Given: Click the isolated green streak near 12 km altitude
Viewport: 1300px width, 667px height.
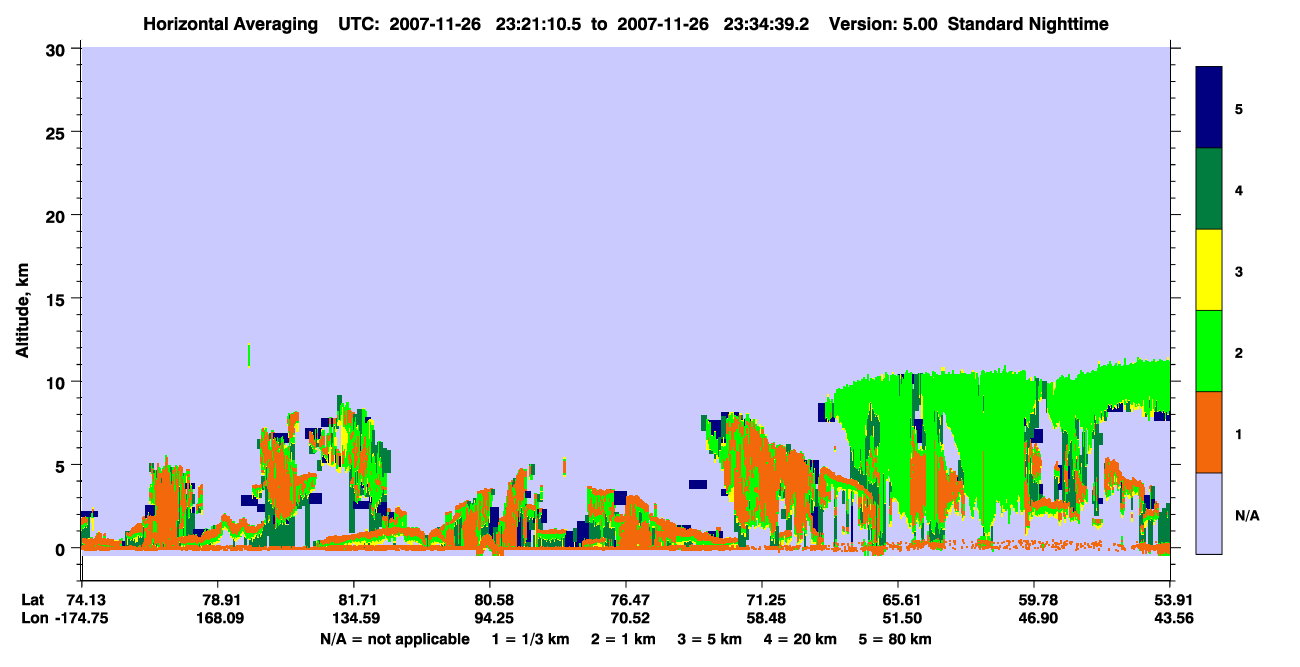Looking at the screenshot, I should pyautogui.click(x=248, y=355).
